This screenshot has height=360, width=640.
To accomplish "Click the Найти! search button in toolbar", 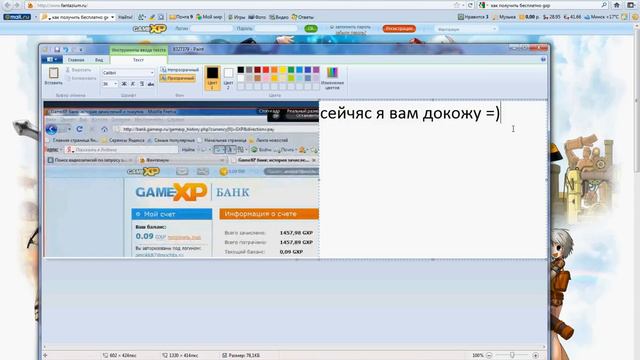I will (x=125, y=17).
